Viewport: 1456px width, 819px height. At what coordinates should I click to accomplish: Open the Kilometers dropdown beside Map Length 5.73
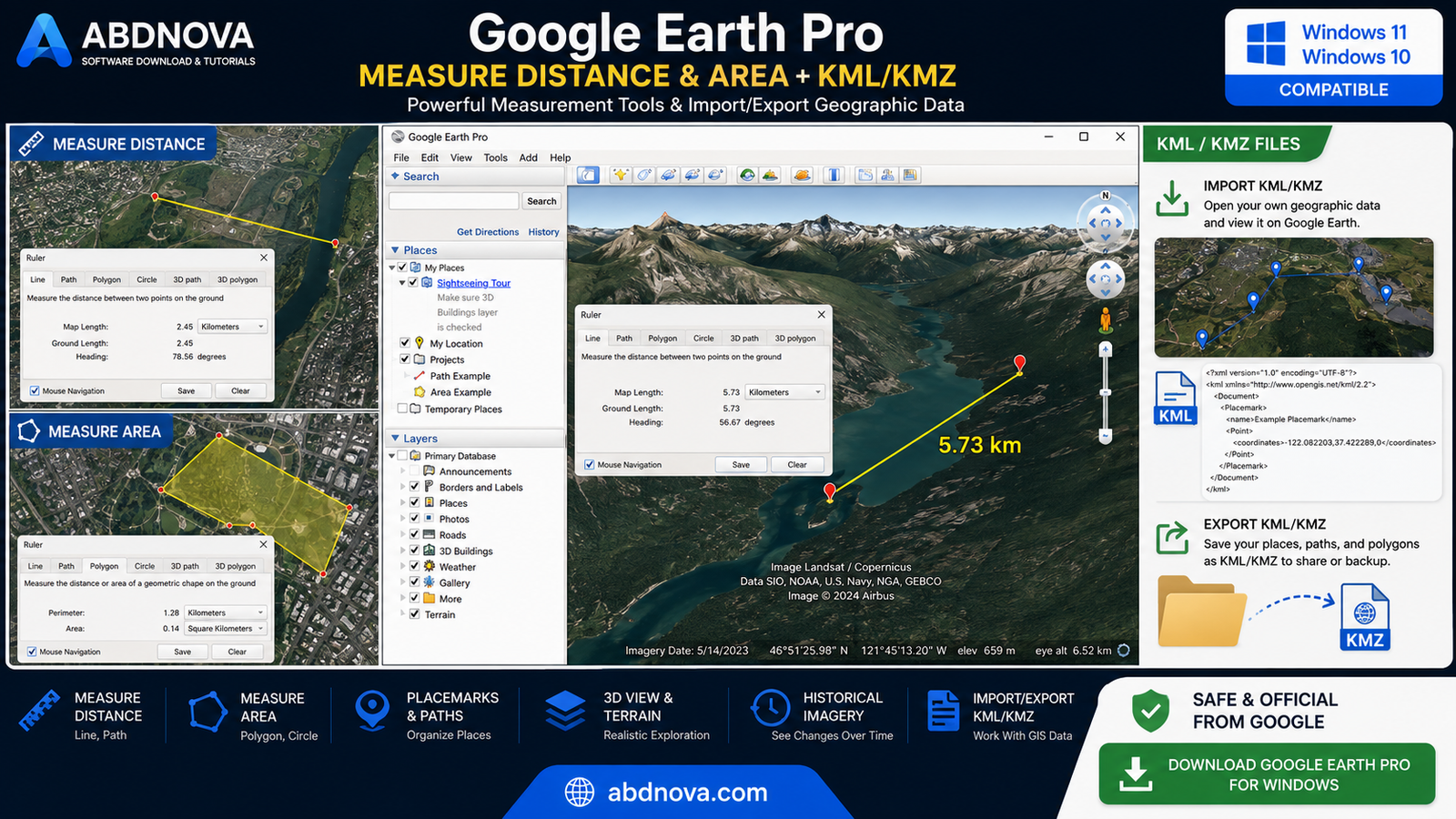click(784, 392)
